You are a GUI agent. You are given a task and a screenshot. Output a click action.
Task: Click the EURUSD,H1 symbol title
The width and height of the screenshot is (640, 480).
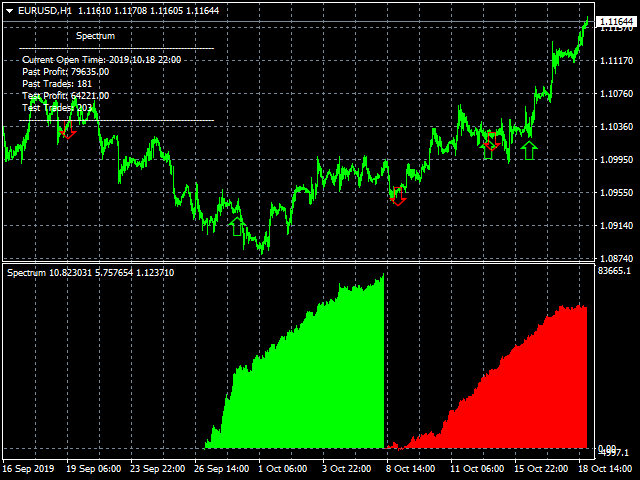click(x=45, y=11)
